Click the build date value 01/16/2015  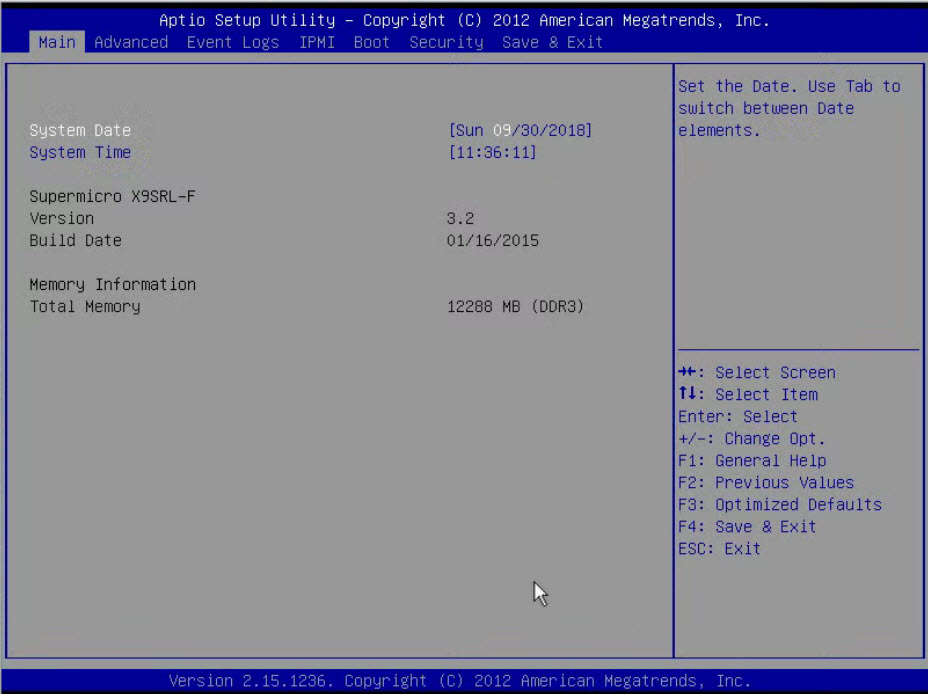492,240
